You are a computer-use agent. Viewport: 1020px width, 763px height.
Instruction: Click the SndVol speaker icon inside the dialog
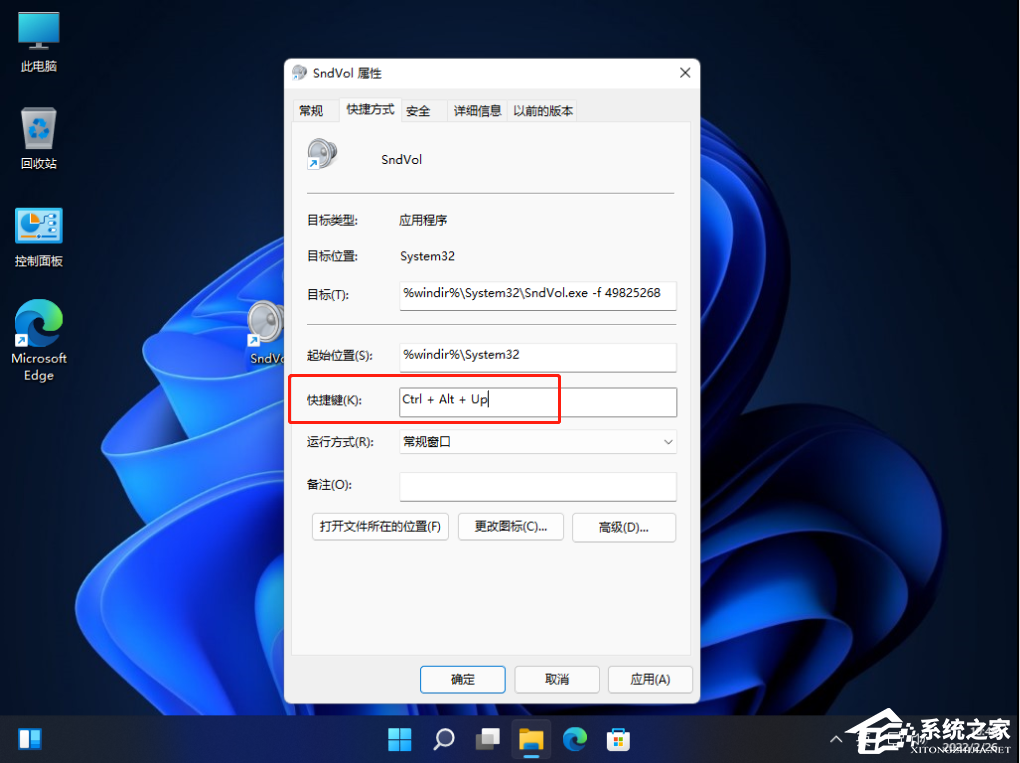pyautogui.click(x=320, y=155)
